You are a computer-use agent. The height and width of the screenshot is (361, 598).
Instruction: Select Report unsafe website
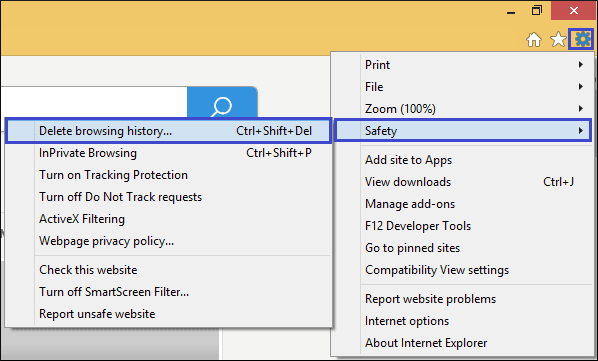coord(168,314)
